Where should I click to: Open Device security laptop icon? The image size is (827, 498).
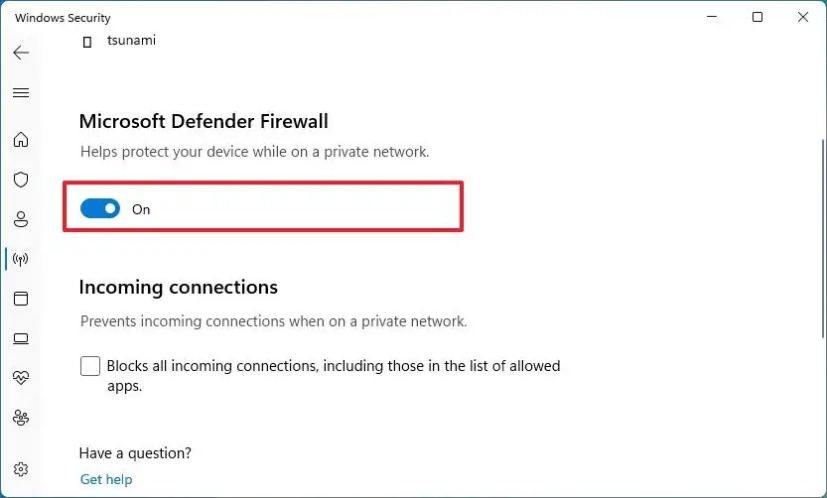tap(21, 338)
